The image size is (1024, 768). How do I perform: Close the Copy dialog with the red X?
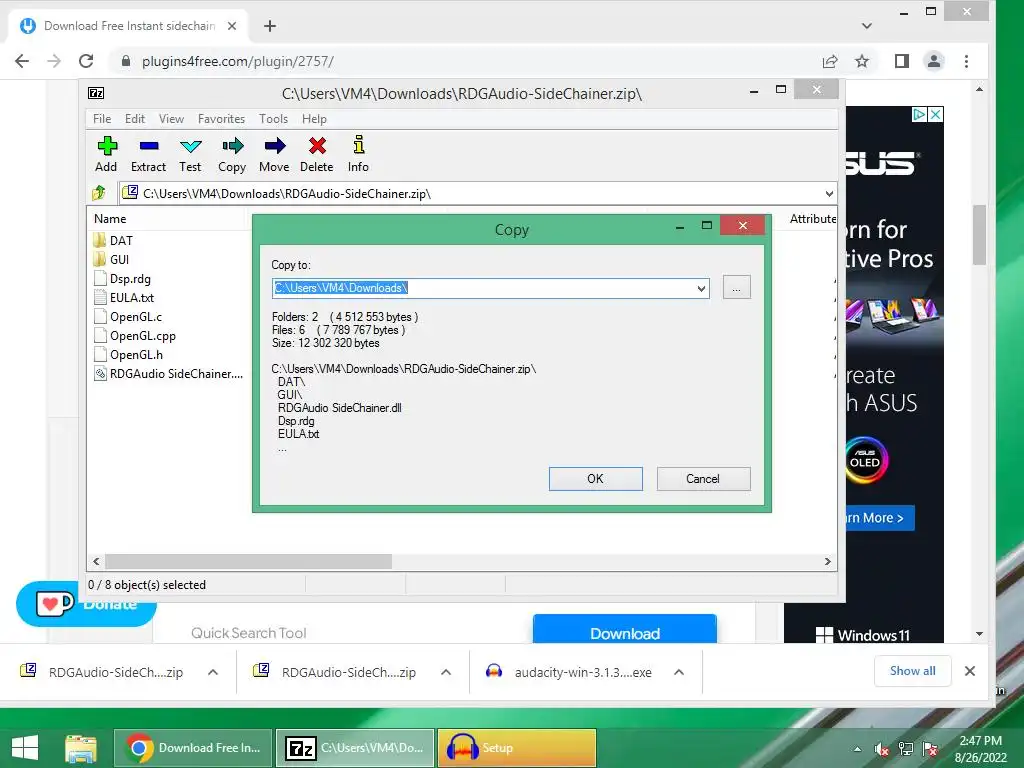(743, 225)
